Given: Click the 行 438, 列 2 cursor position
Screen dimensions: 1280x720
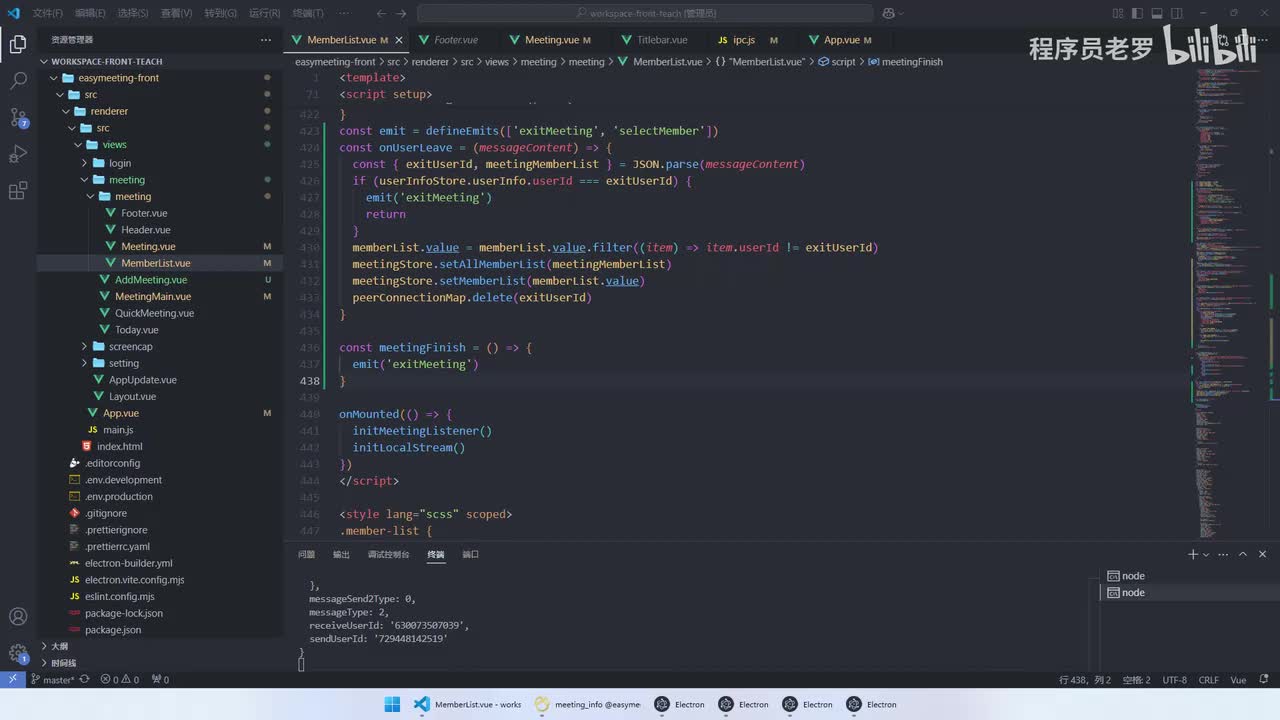Looking at the screenshot, I should click(x=1085, y=680).
